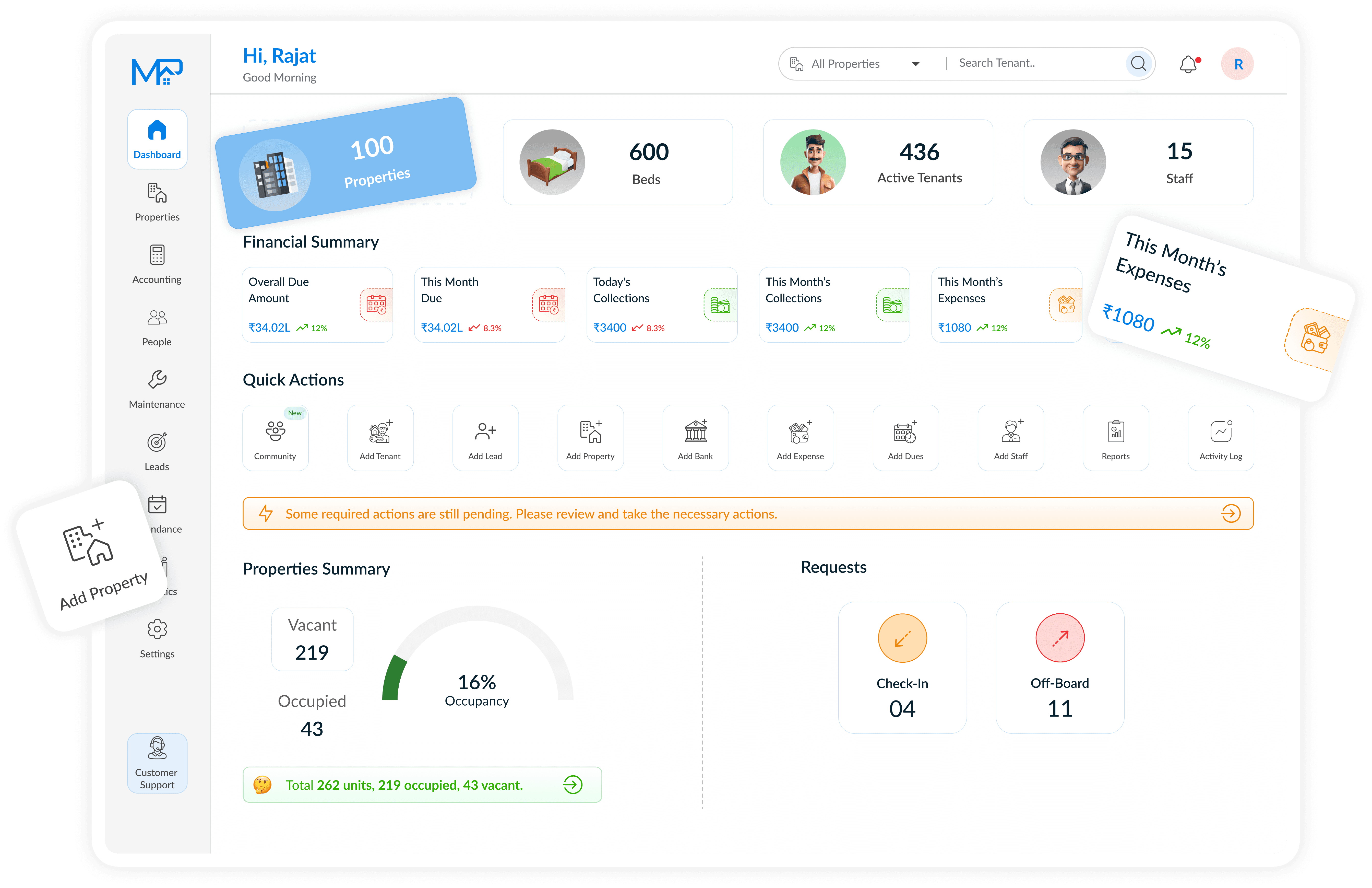Click the This Month Due calendar icon
The width and height of the screenshot is (1372, 888).
[x=548, y=305]
